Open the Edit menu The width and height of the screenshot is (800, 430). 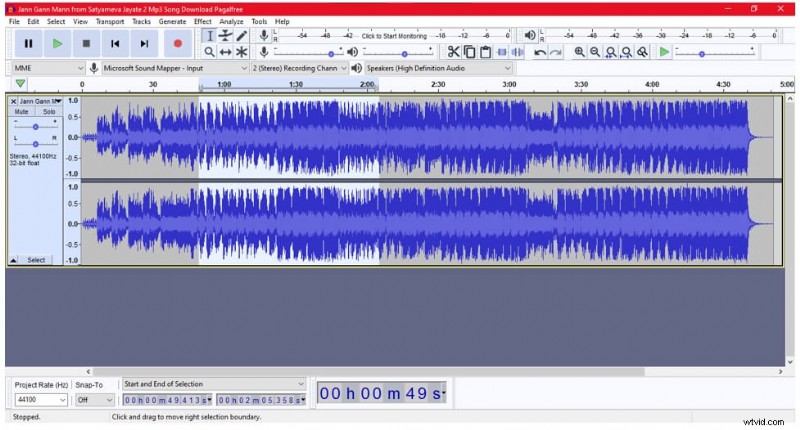pos(33,21)
